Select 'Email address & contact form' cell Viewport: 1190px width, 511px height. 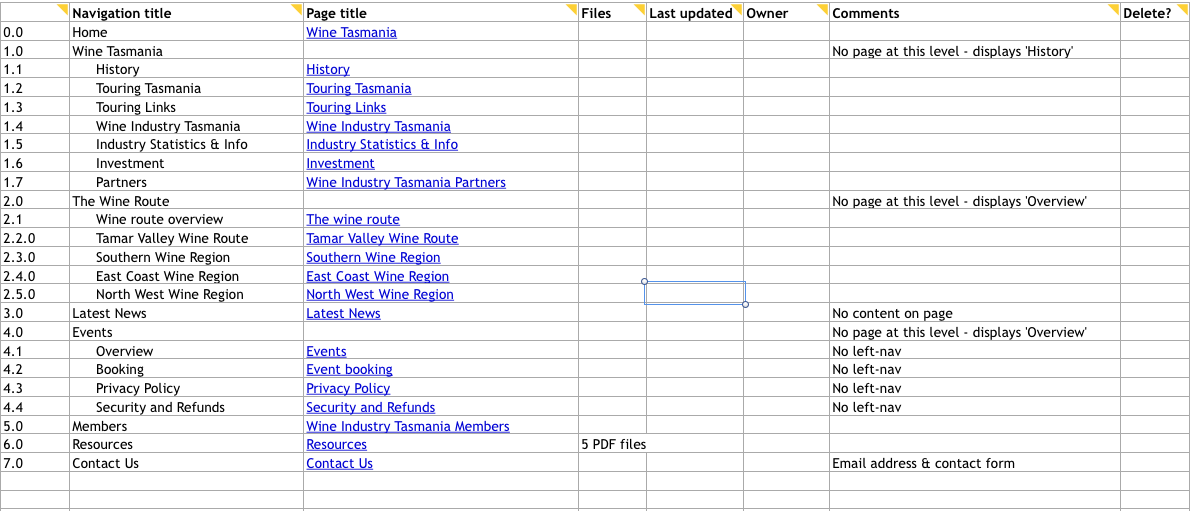pos(974,464)
